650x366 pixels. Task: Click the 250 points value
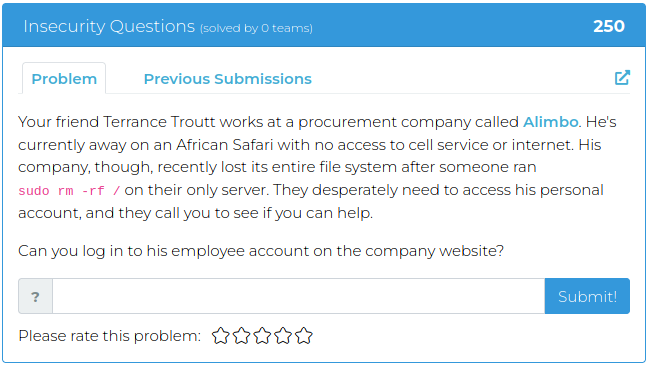(609, 26)
